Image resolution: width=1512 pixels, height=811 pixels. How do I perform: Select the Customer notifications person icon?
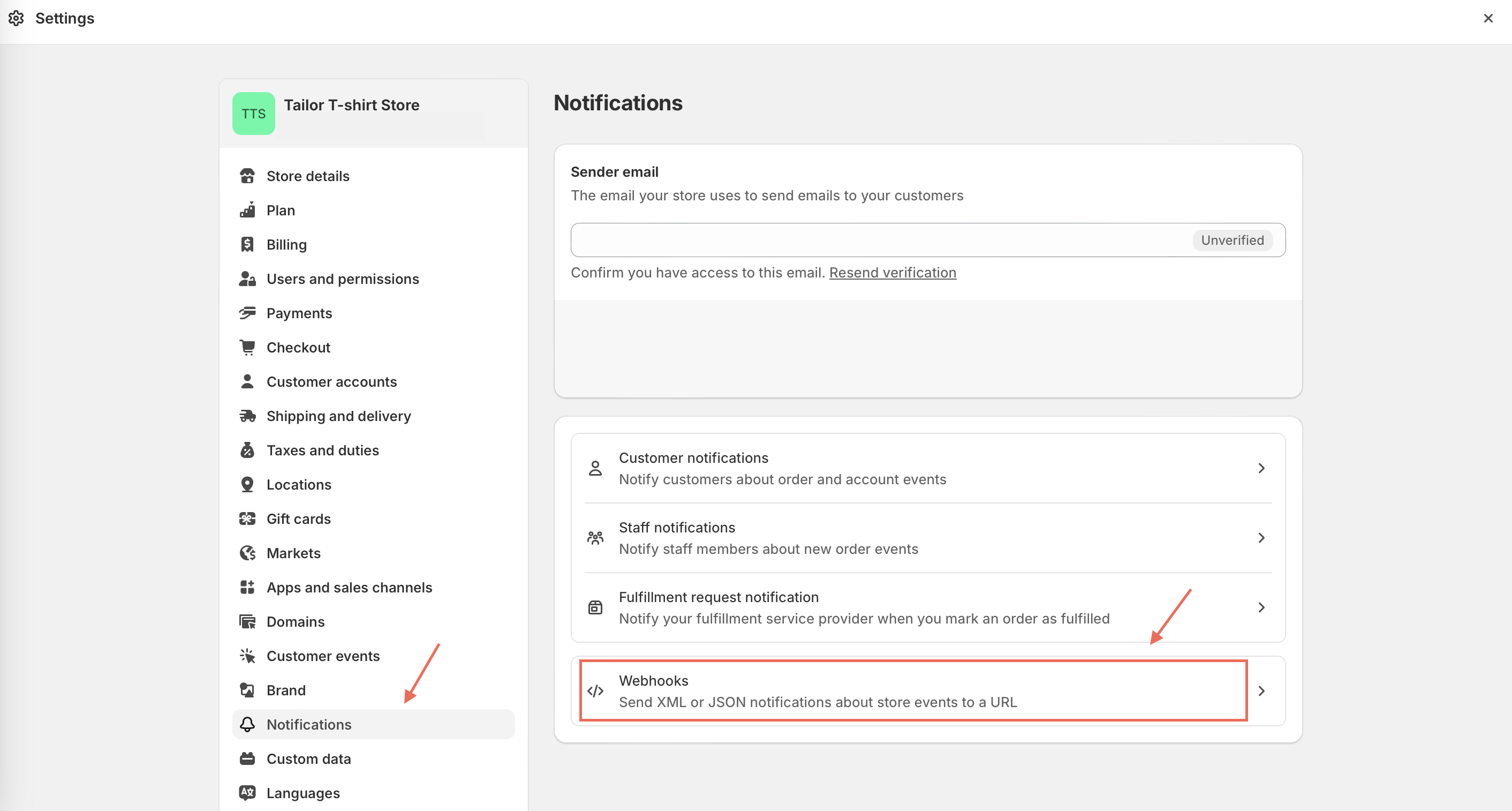coord(595,468)
